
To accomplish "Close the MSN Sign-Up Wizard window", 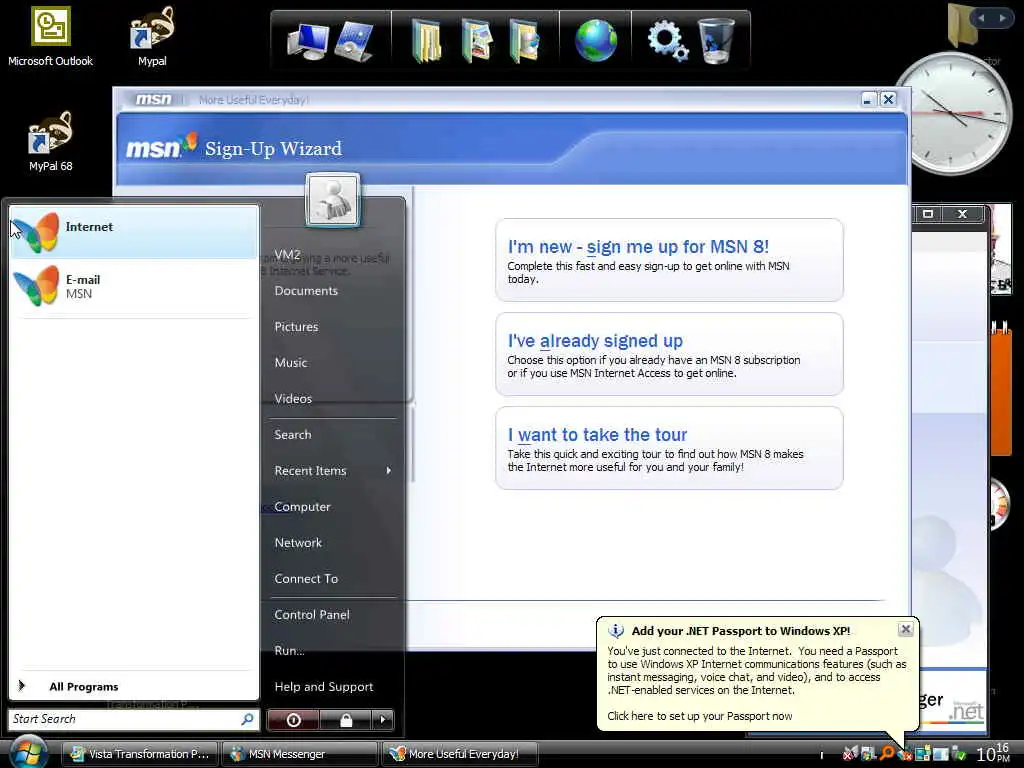I will coord(888,99).
